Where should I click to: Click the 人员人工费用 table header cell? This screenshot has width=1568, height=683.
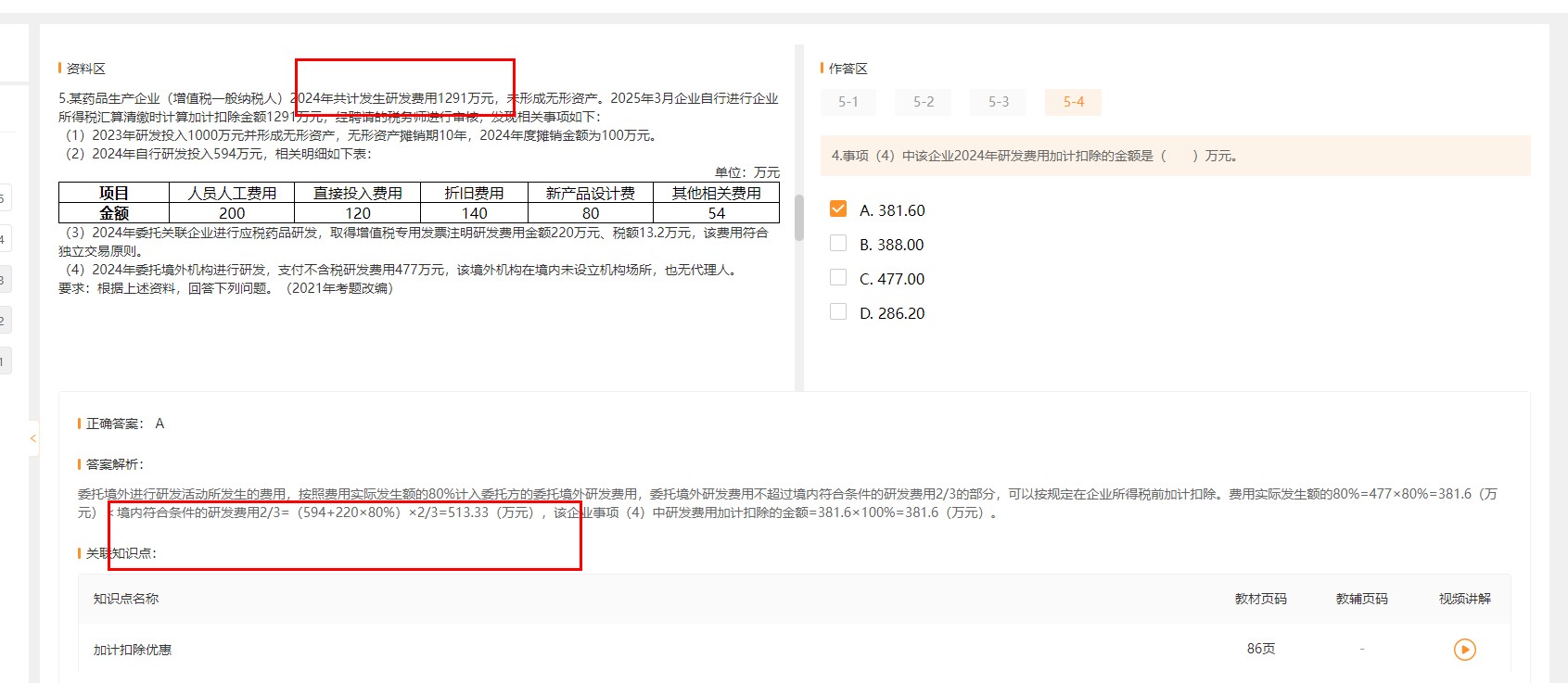tap(232, 193)
